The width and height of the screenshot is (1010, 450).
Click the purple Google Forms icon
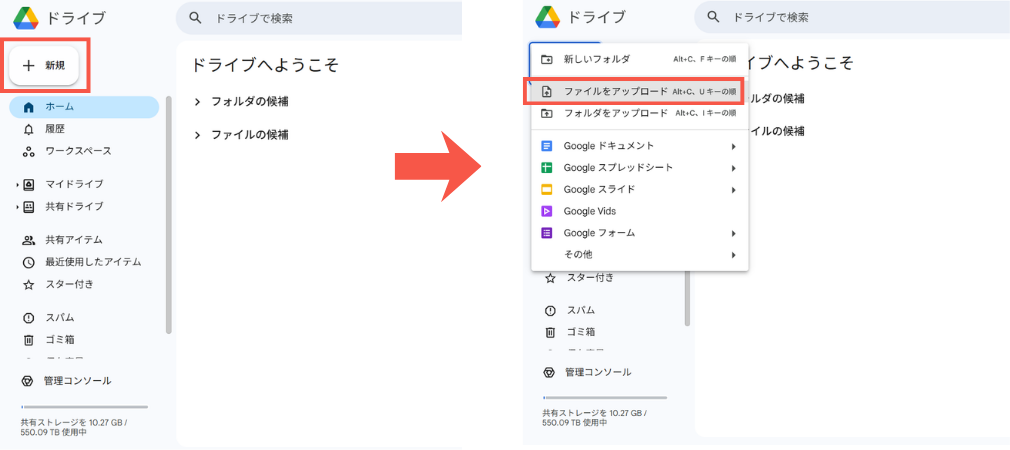[x=547, y=233]
